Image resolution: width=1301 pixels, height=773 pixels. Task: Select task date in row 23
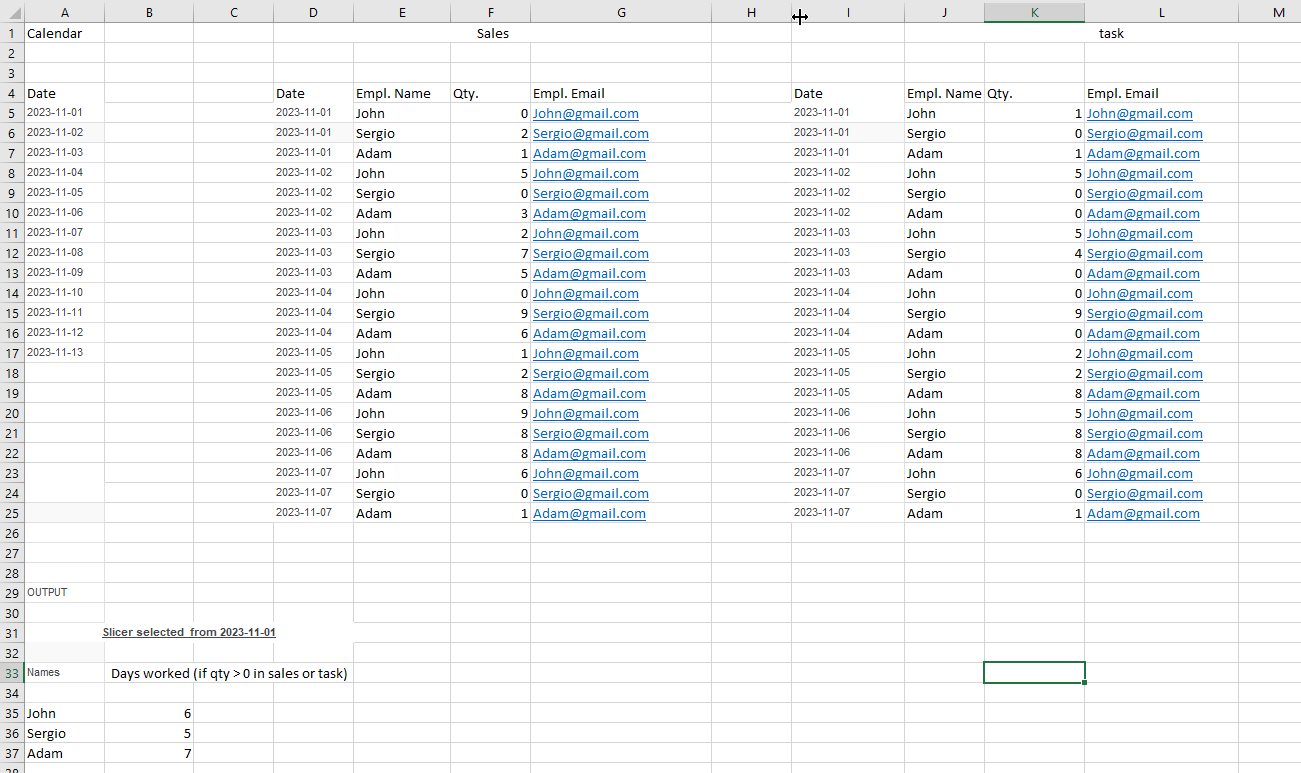tap(848, 473)
